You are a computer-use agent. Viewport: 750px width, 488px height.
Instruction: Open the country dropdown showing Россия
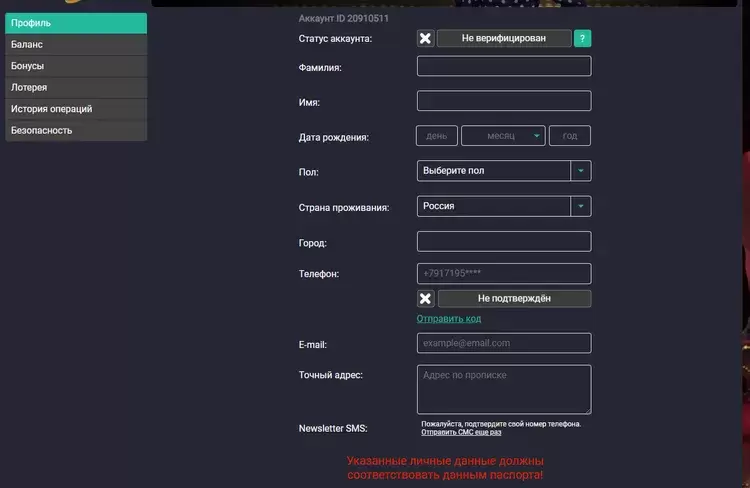tap(503, 206)
